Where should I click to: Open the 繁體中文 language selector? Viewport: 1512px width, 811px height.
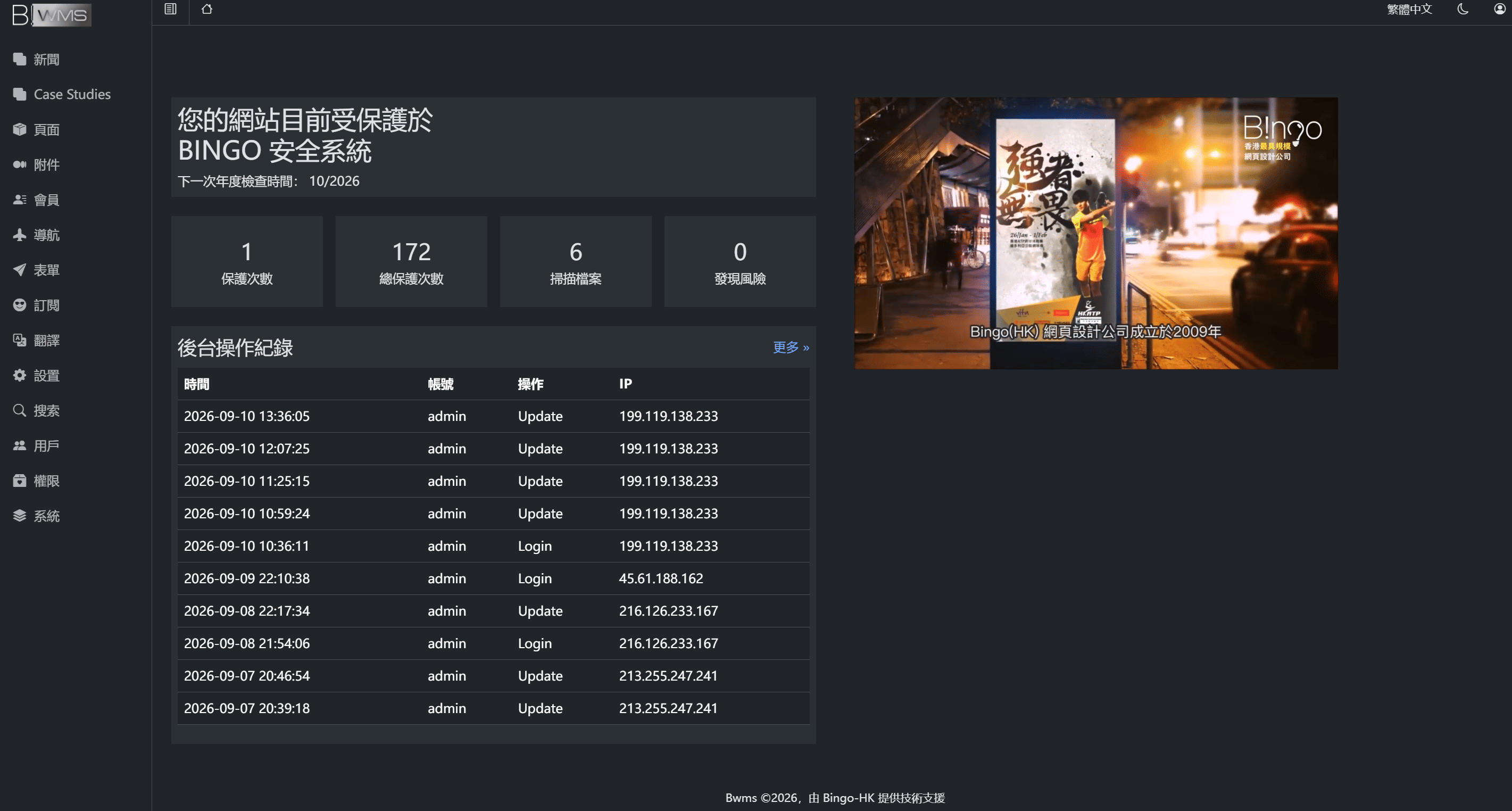point(1409,9)
